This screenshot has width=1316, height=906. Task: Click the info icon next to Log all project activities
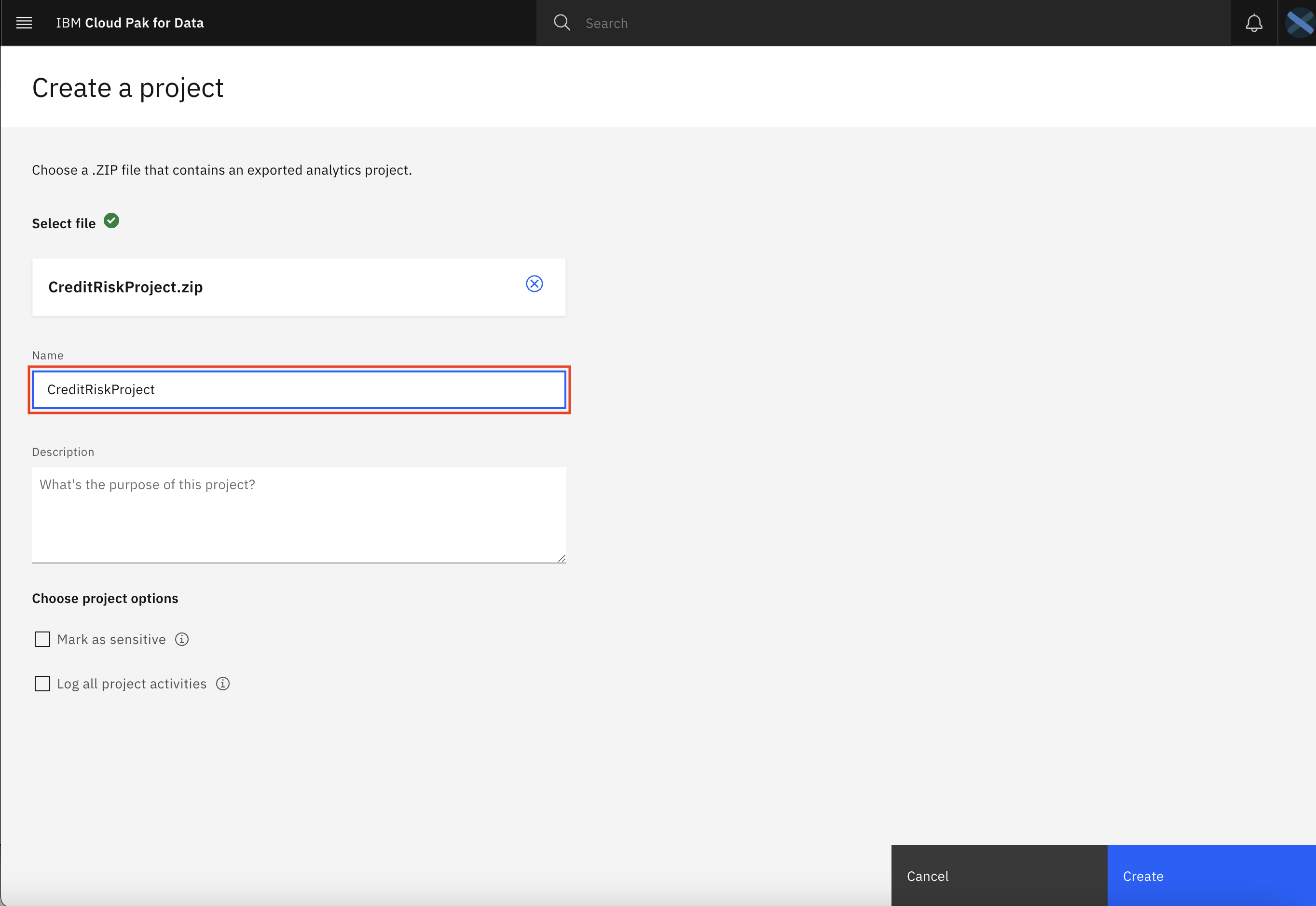coord(224,684)
